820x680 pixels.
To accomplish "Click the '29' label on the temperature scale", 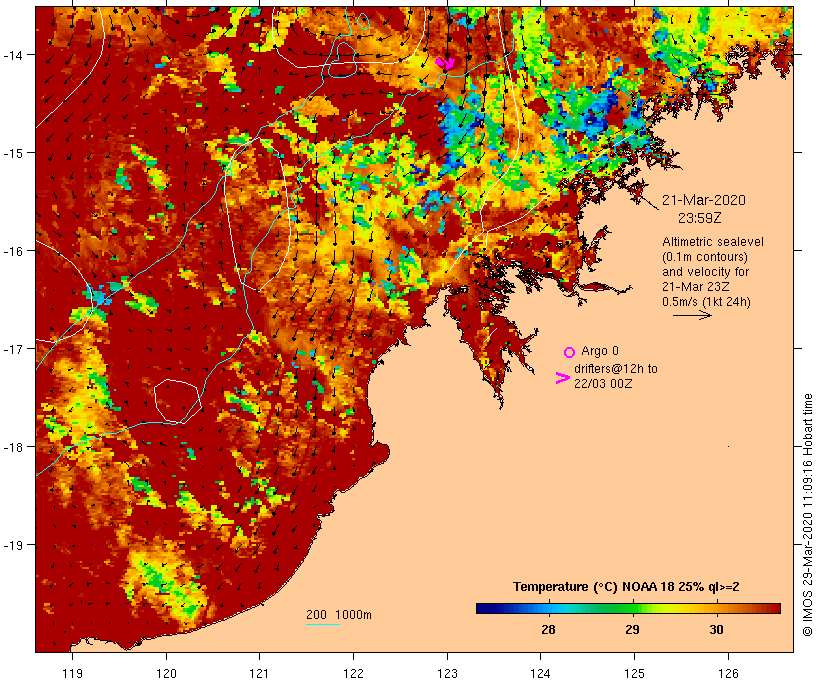I will (x=632, y=629).
